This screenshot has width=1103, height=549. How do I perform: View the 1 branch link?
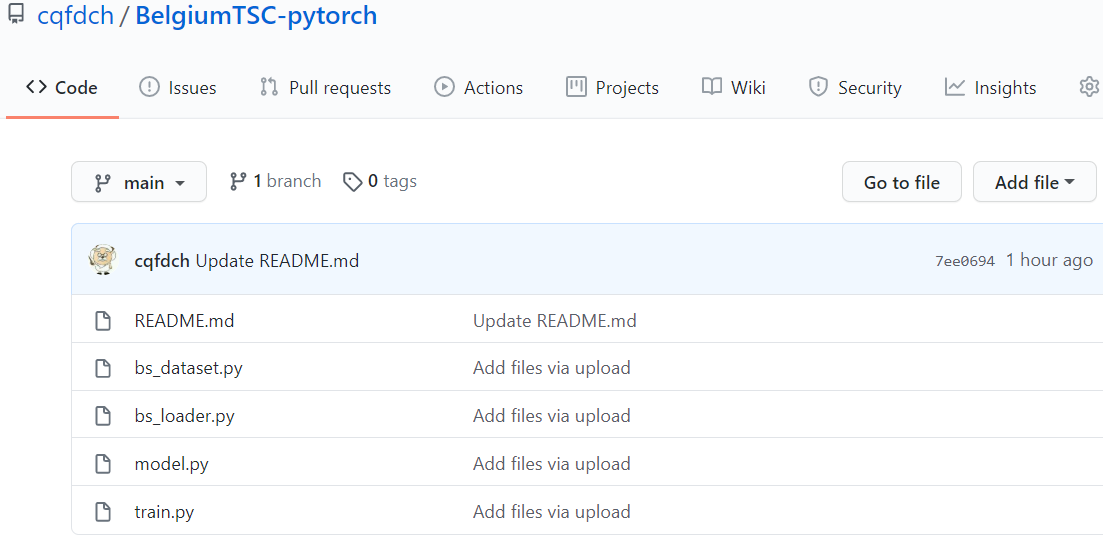(275, 182)
